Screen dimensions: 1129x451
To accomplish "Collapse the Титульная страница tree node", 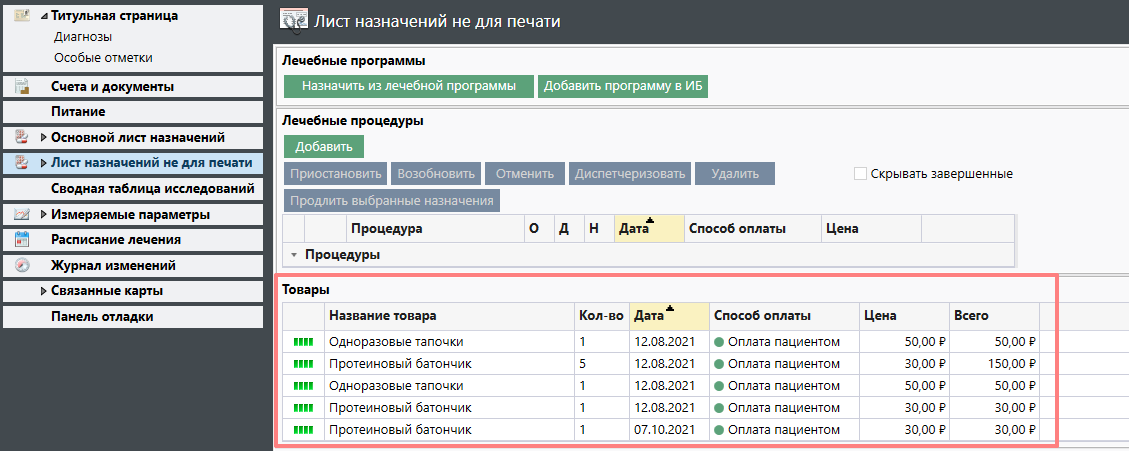I will click(x=43, y=16).
